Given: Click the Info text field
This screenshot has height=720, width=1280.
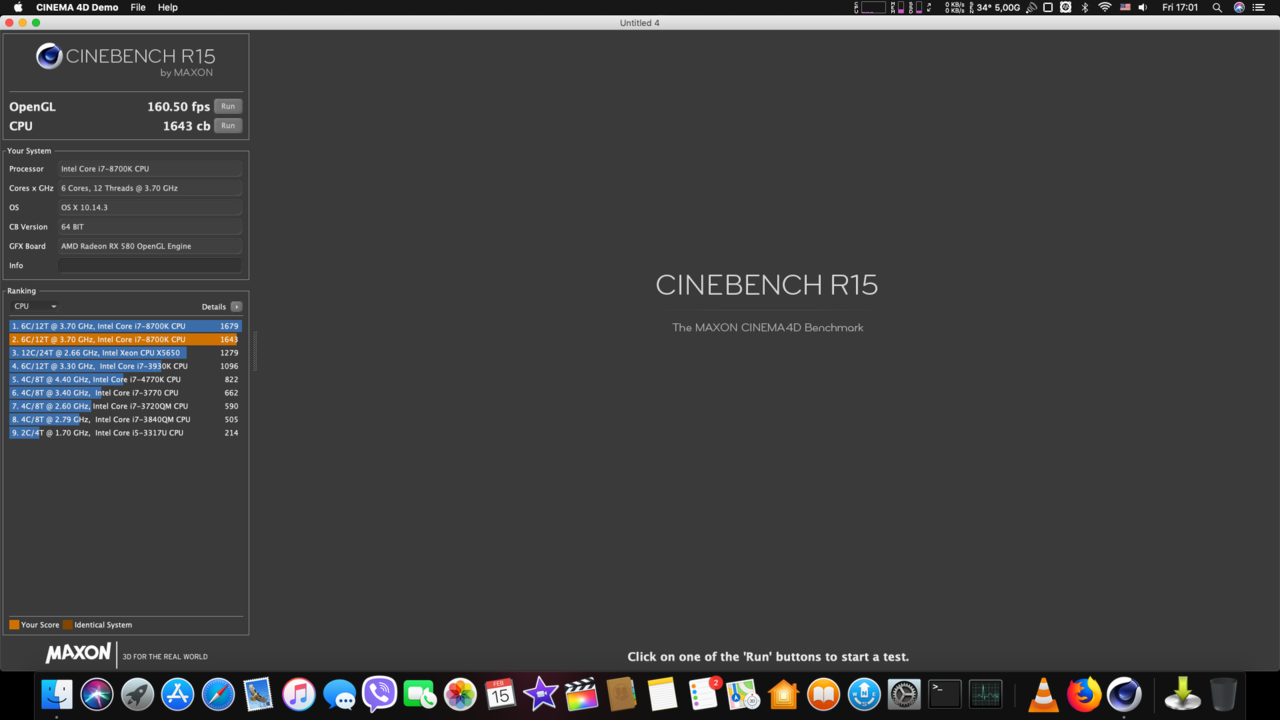Looking at the screenshot, I should click(150, 265).
